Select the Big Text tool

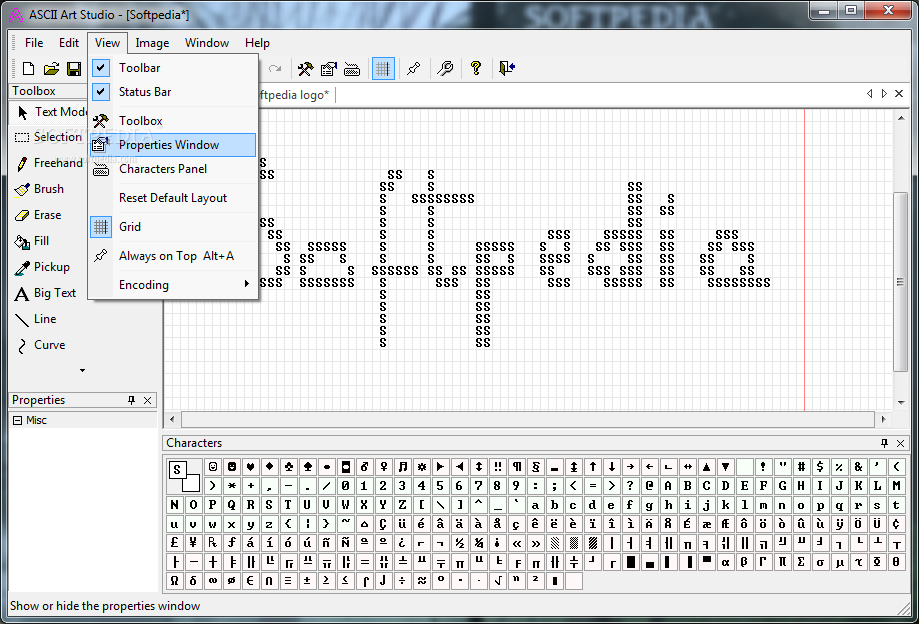(x=46, y=293)
